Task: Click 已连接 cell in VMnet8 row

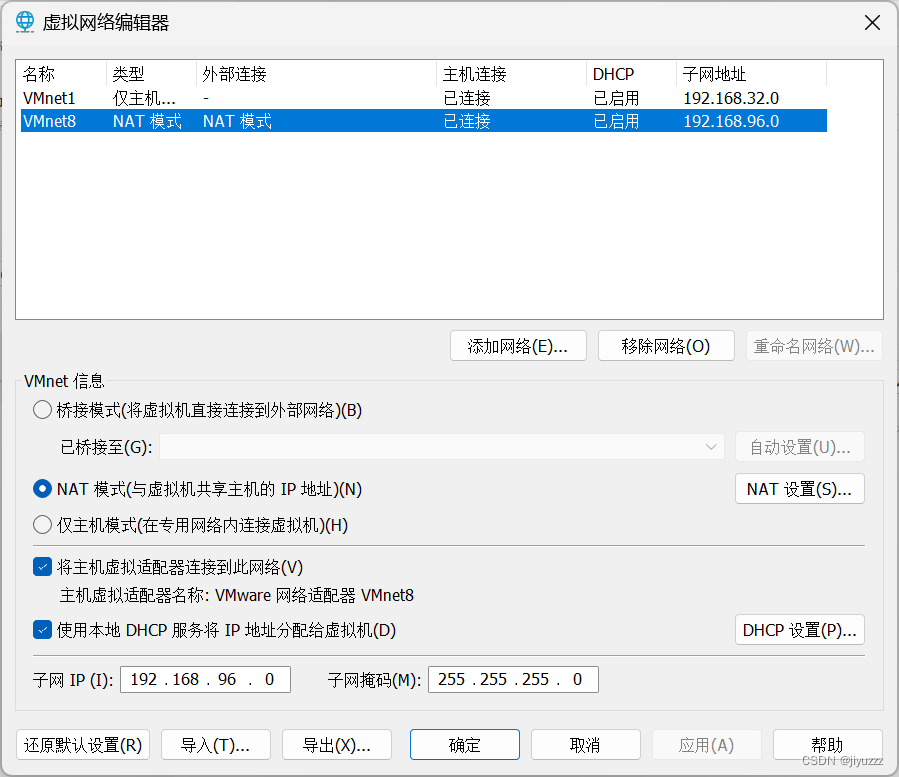Action: click(467, 121)
